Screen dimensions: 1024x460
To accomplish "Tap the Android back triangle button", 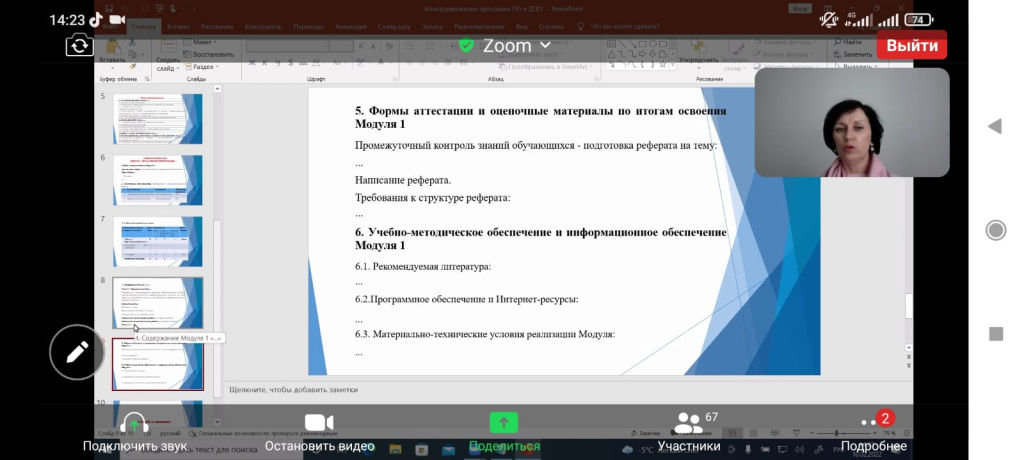I will pos(994,126).
